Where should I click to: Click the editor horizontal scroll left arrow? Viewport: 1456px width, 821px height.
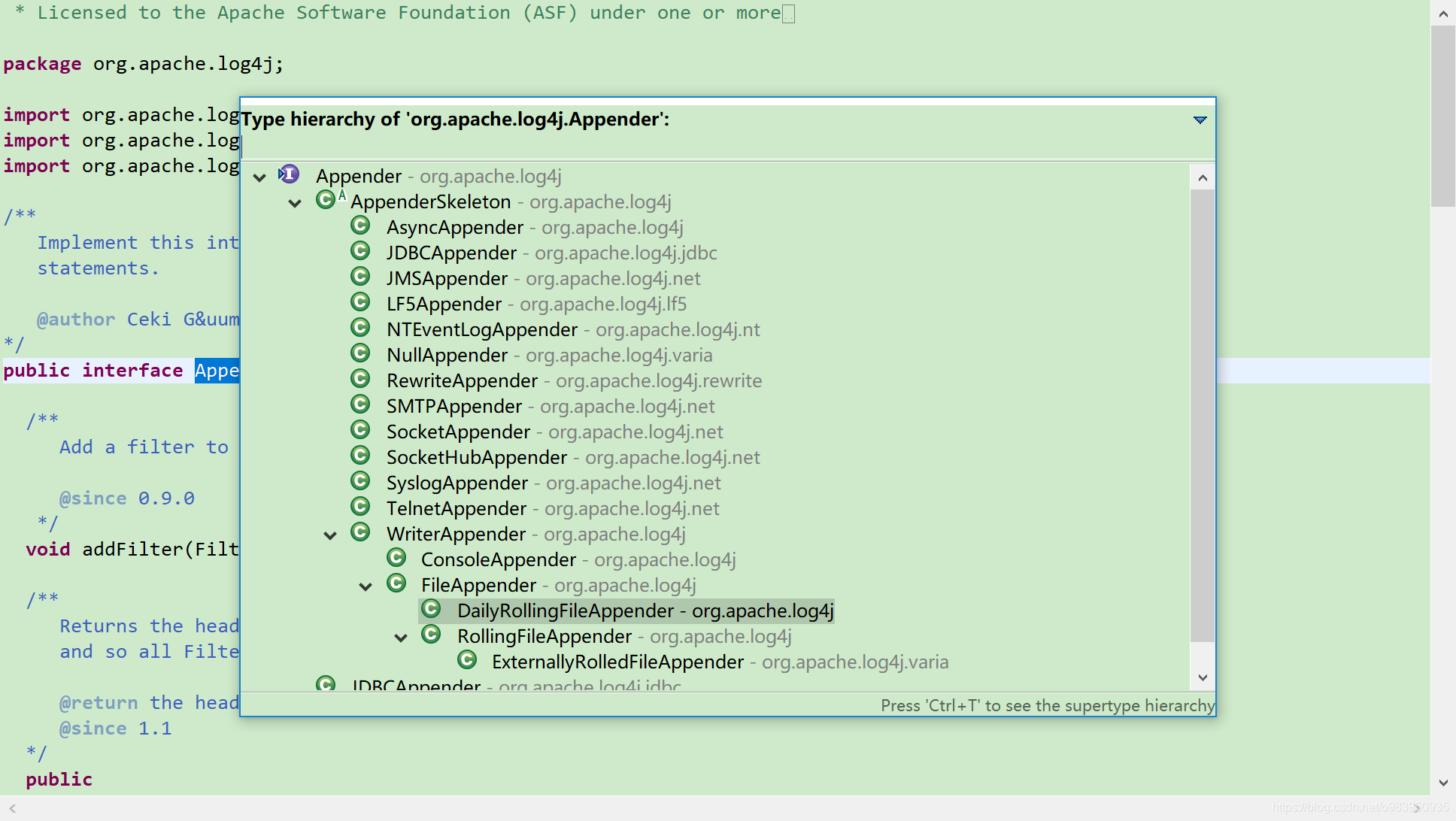12,808
